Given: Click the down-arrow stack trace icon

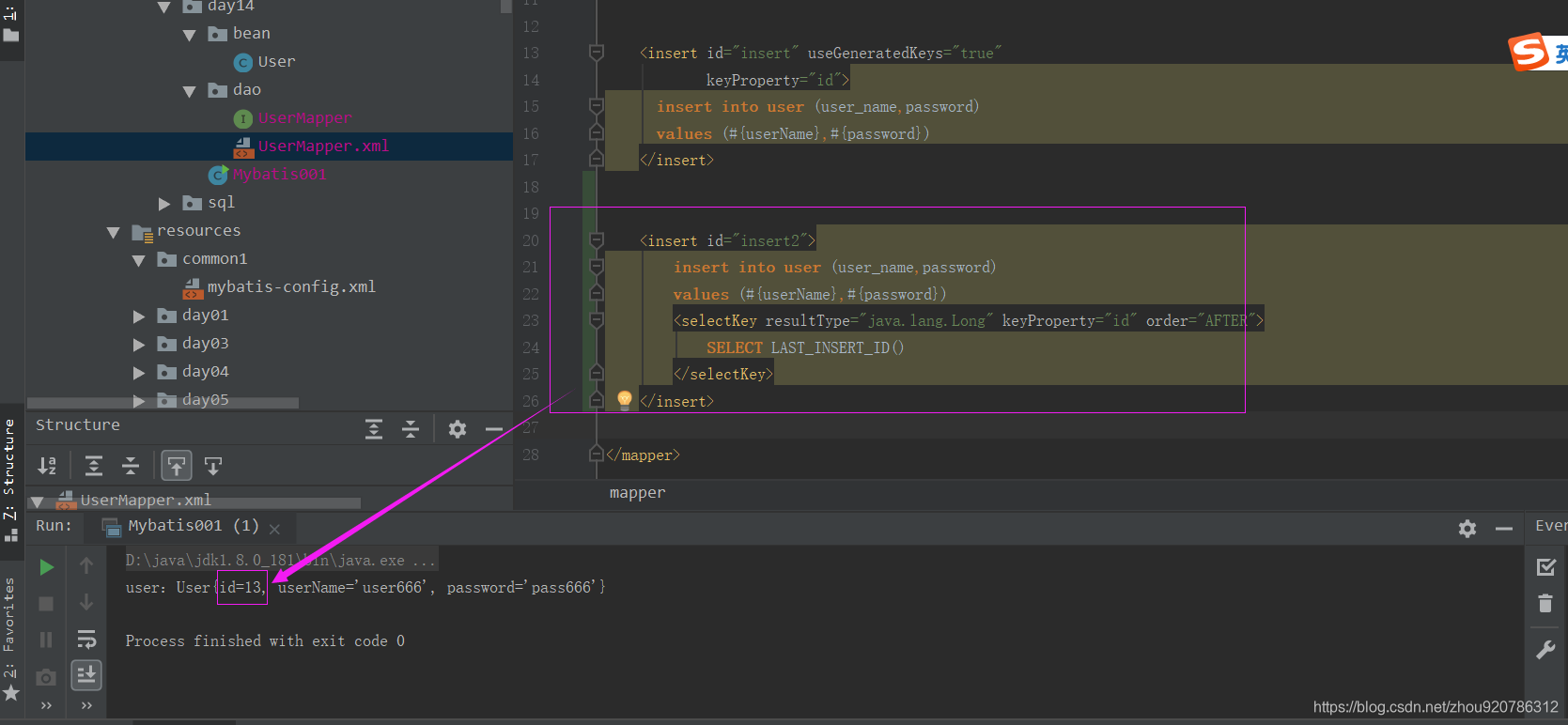Looking at the screenshot, I should [86, 601].
